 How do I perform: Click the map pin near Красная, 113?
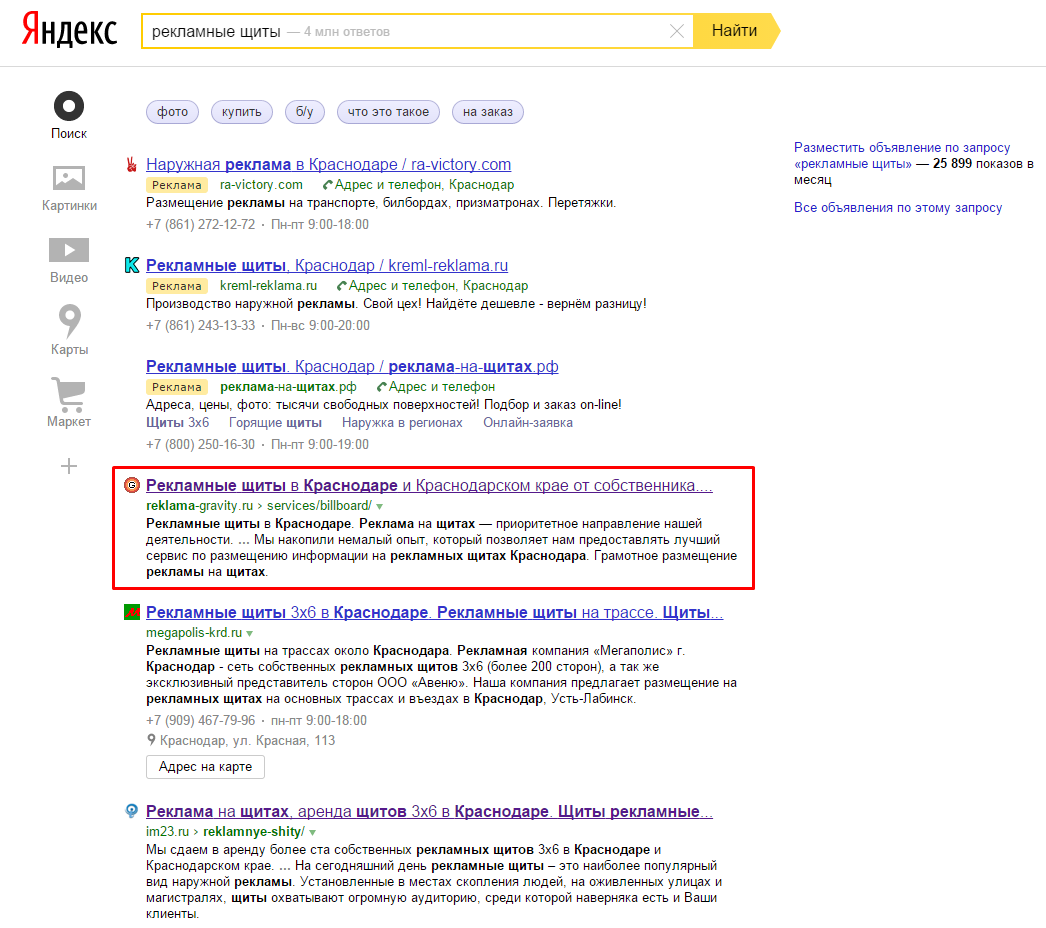pyautogui.click(x=151, y=740)
